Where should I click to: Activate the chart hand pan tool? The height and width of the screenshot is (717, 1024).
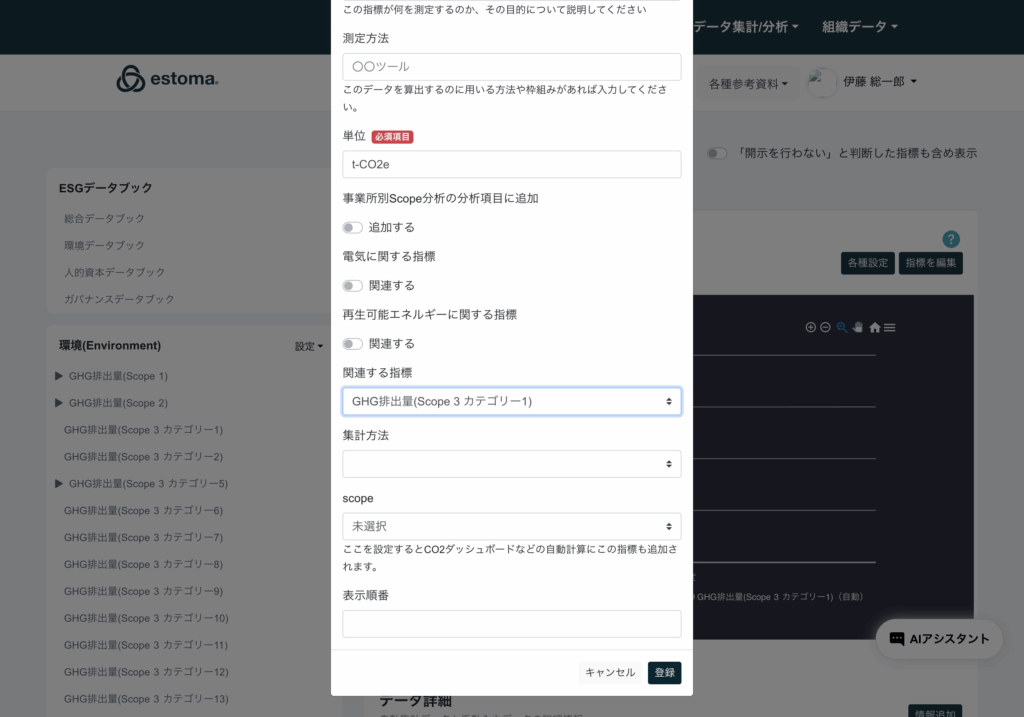tap(857, 327)
